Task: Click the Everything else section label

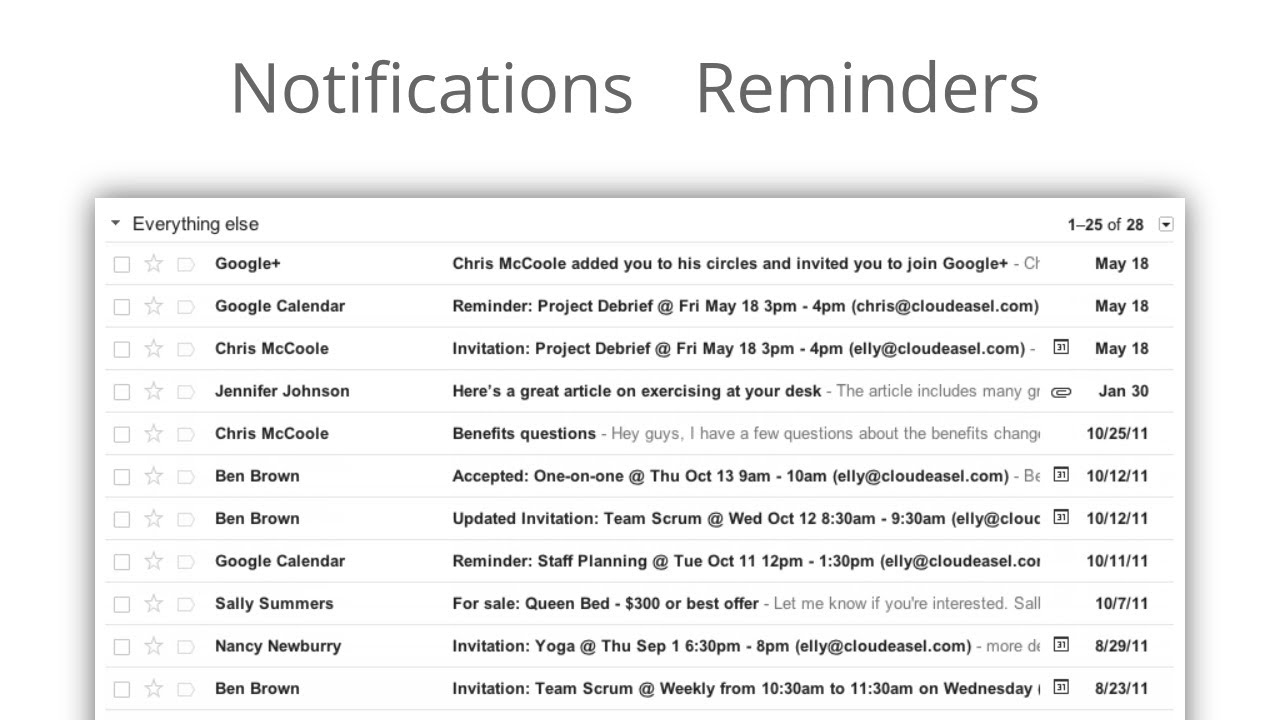Action: (195, 224)
